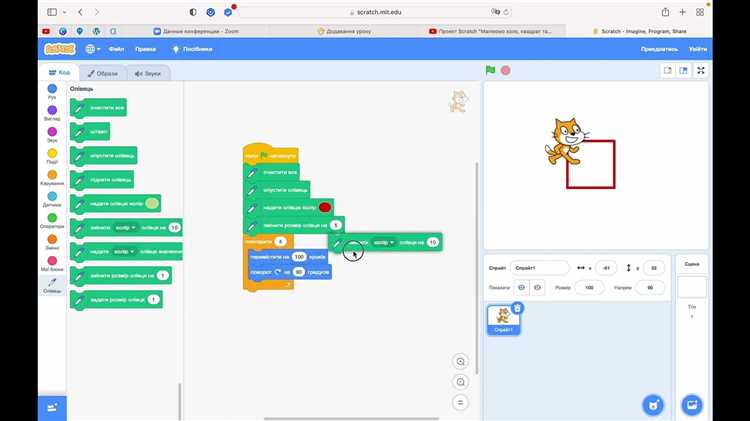
Task: Click the red stop button
Action: [506, 70]
